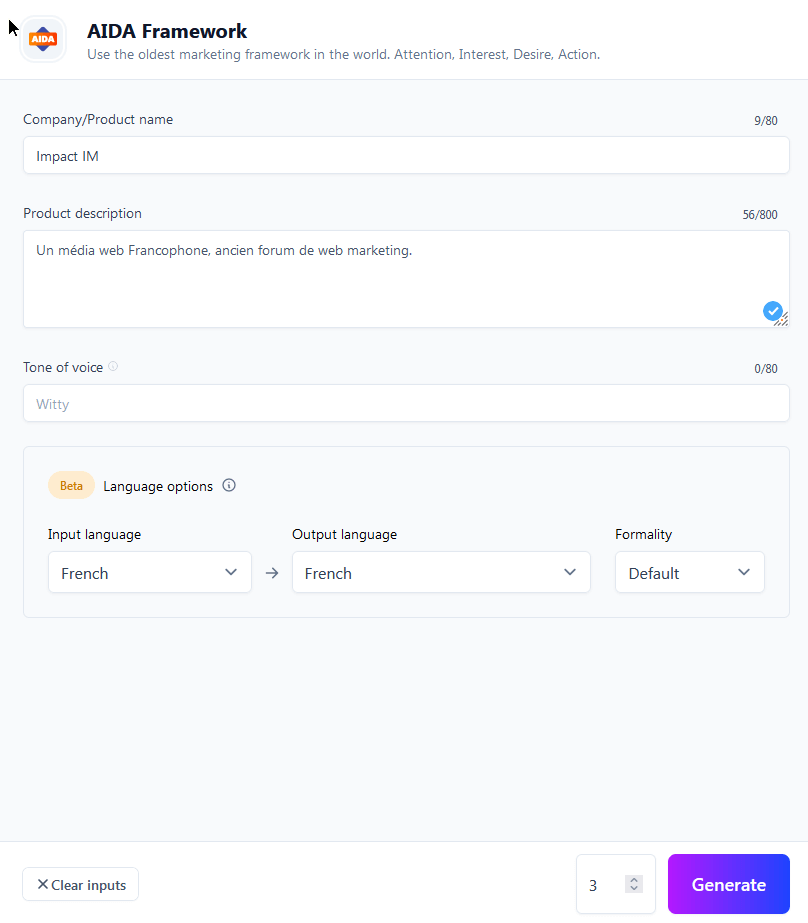Click the arrow between language dropdowns
Image resolution: width=808 pixels, height=923 pixels.
pyautogui.click(x=271, y=572)
